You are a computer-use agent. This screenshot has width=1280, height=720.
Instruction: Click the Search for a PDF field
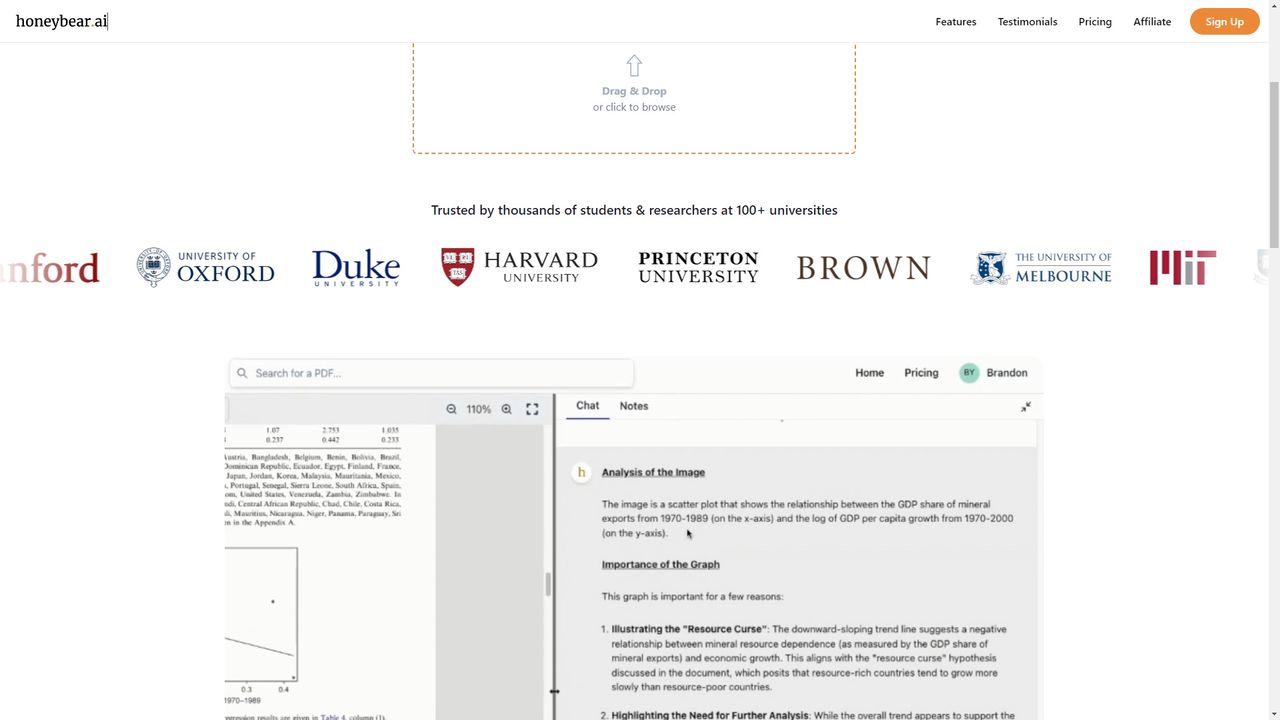pyautogui.click(x=431, y=373)
